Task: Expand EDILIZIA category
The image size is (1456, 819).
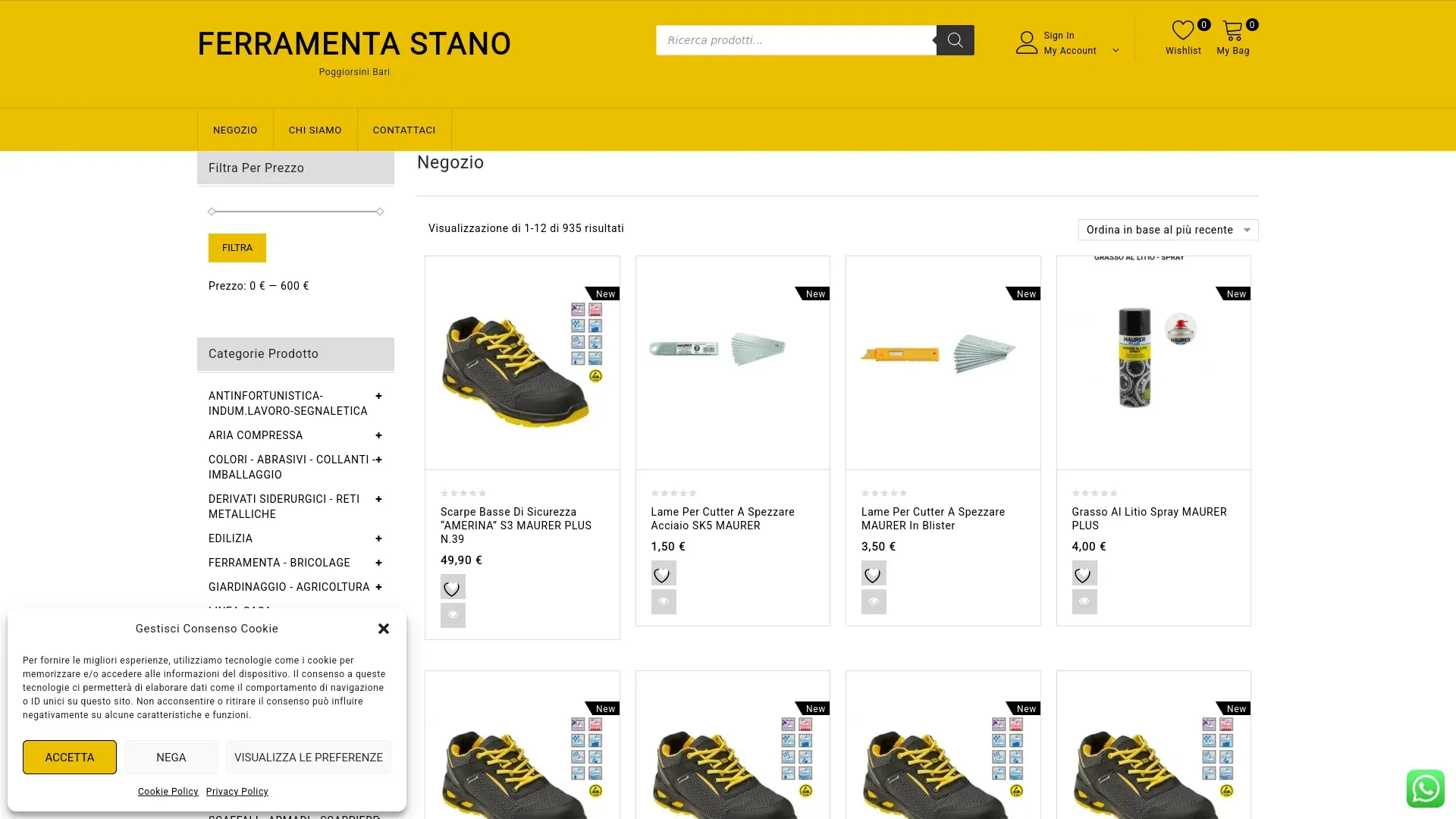Action: click(x=378, y=538)
